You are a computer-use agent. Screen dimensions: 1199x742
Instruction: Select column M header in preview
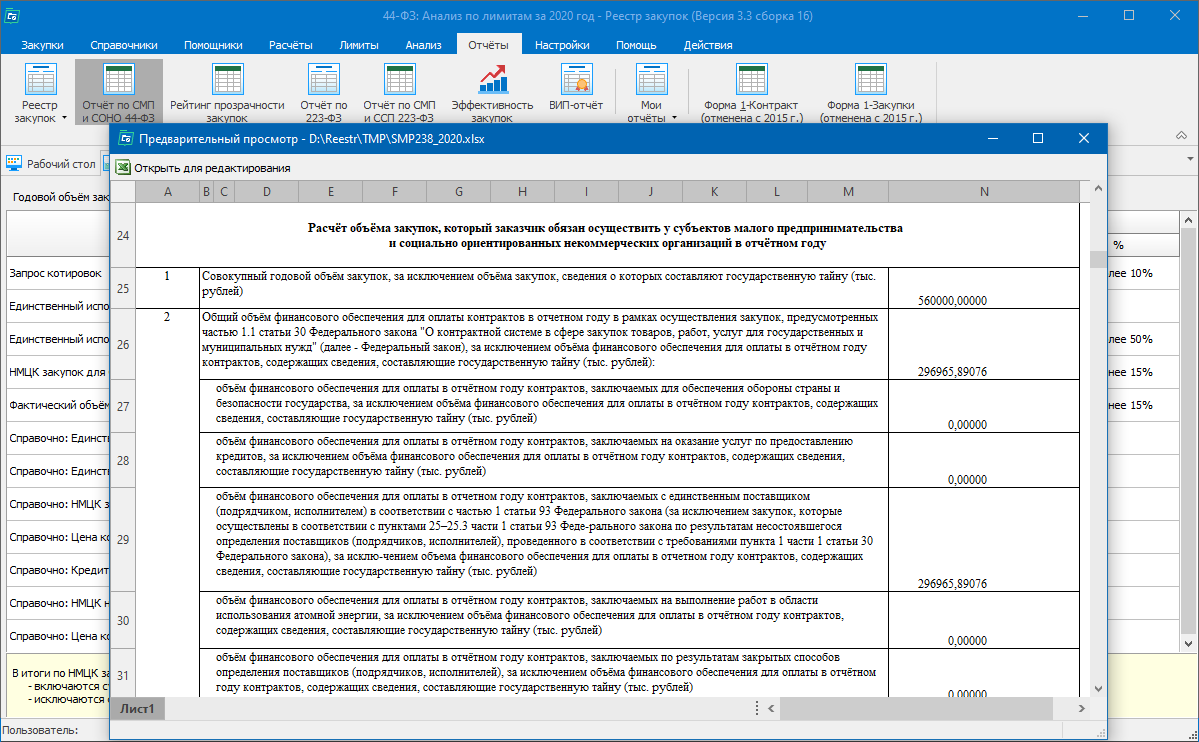click(849, 192)
